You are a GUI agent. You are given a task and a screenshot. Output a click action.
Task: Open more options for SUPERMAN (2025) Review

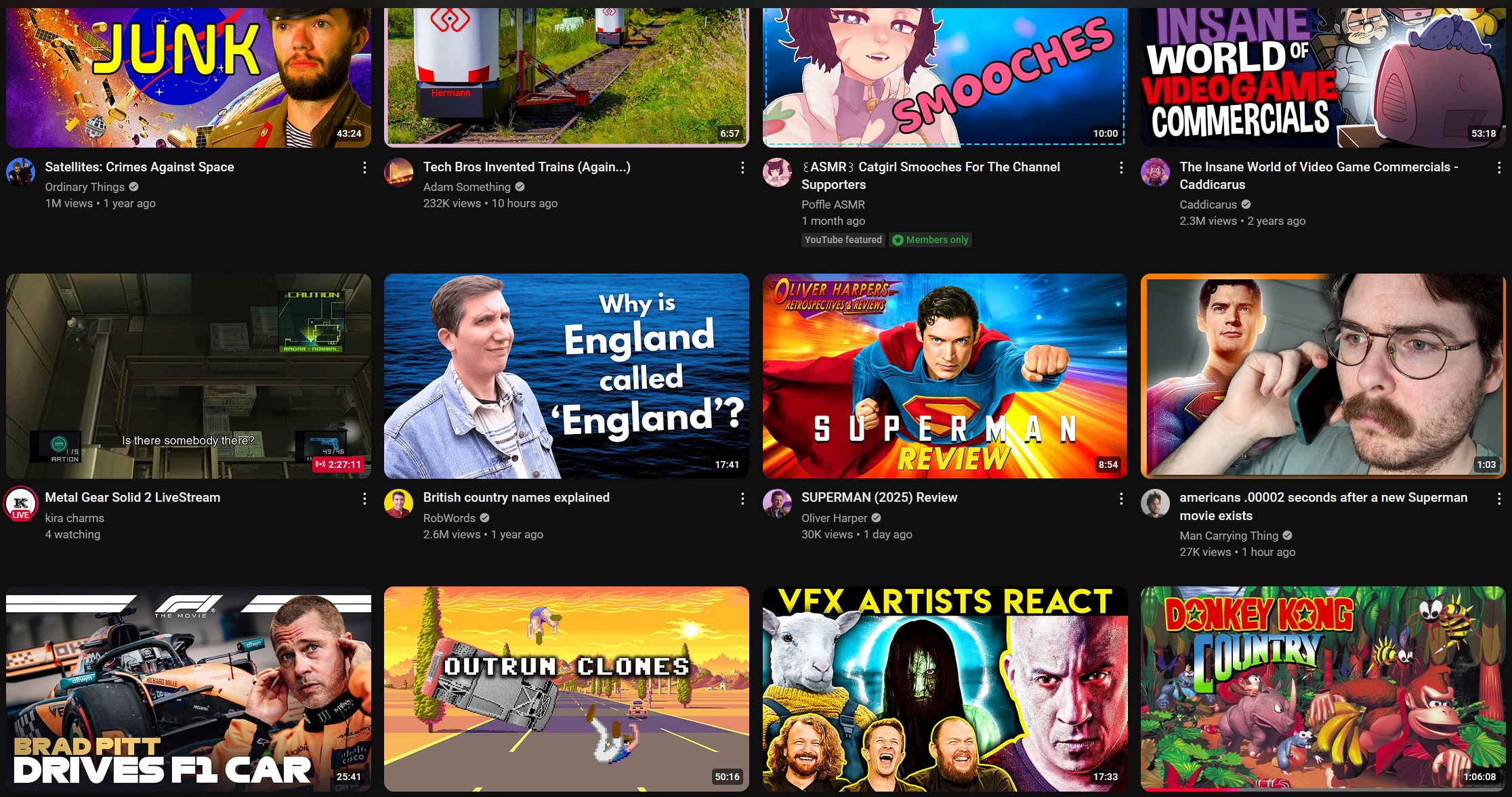(1121, 498)
